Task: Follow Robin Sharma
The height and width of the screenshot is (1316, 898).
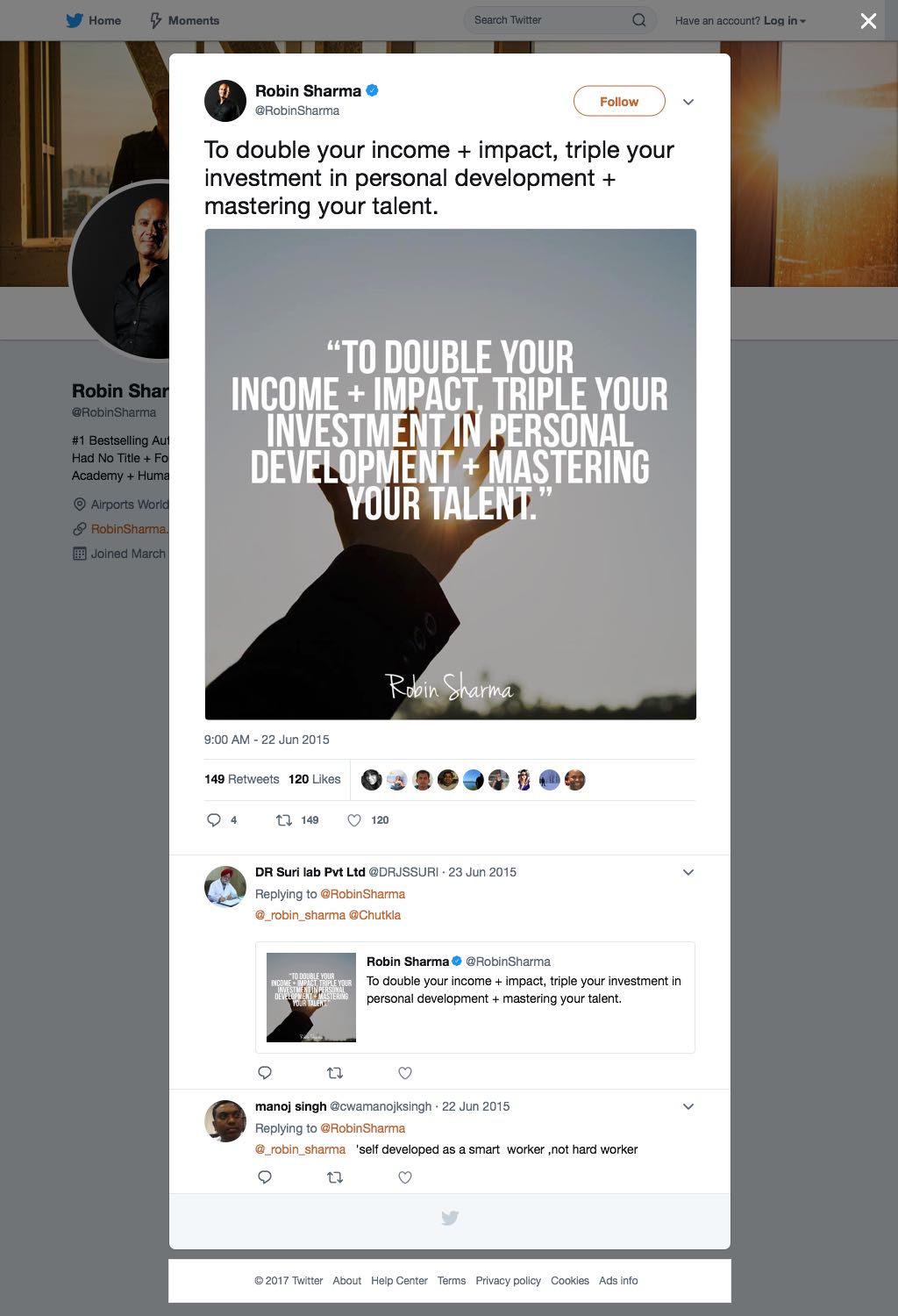Action: [x=619, y=102]
